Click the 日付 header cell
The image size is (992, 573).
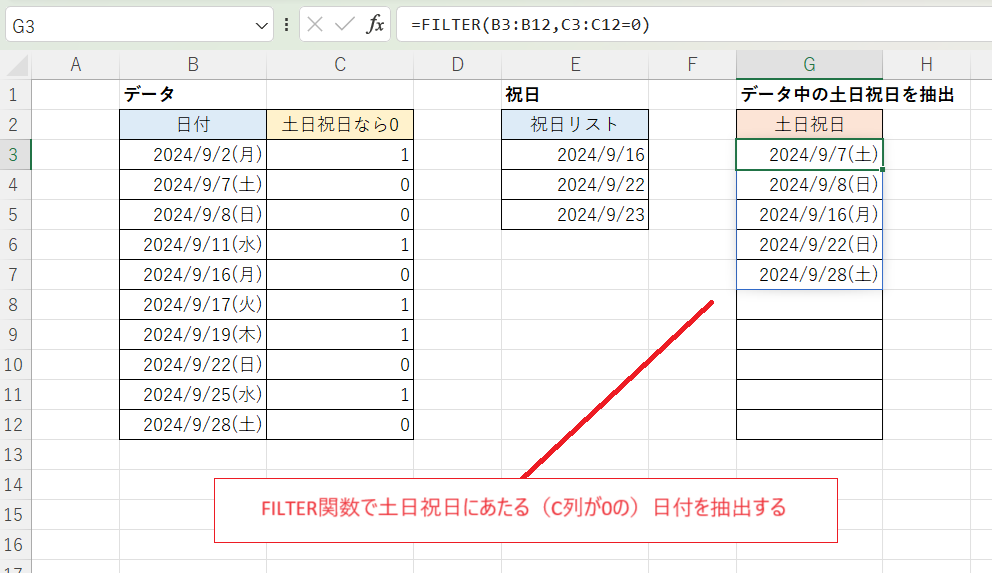click(x=193, y=125)
